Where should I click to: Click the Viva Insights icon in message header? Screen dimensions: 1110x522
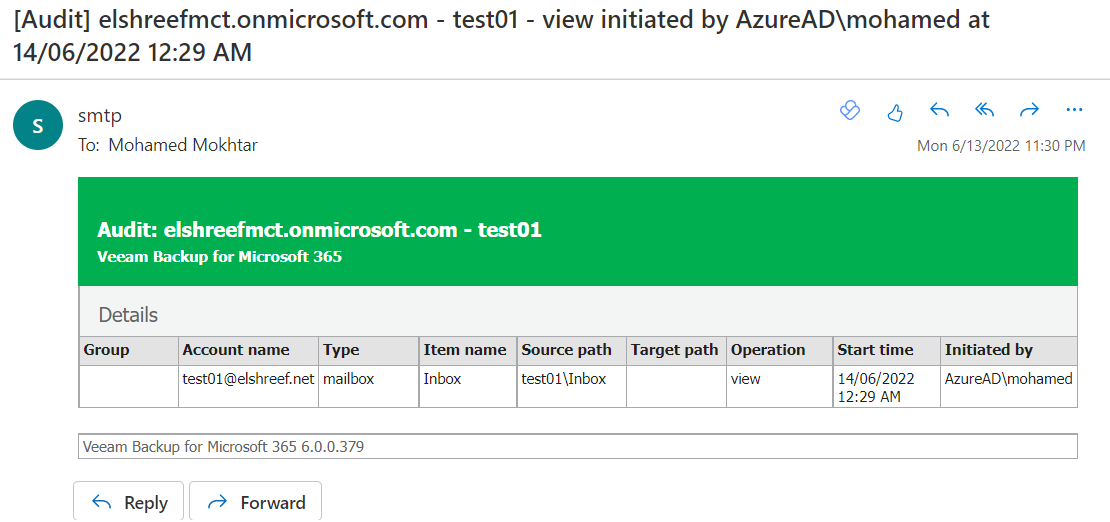click(849, 110)
